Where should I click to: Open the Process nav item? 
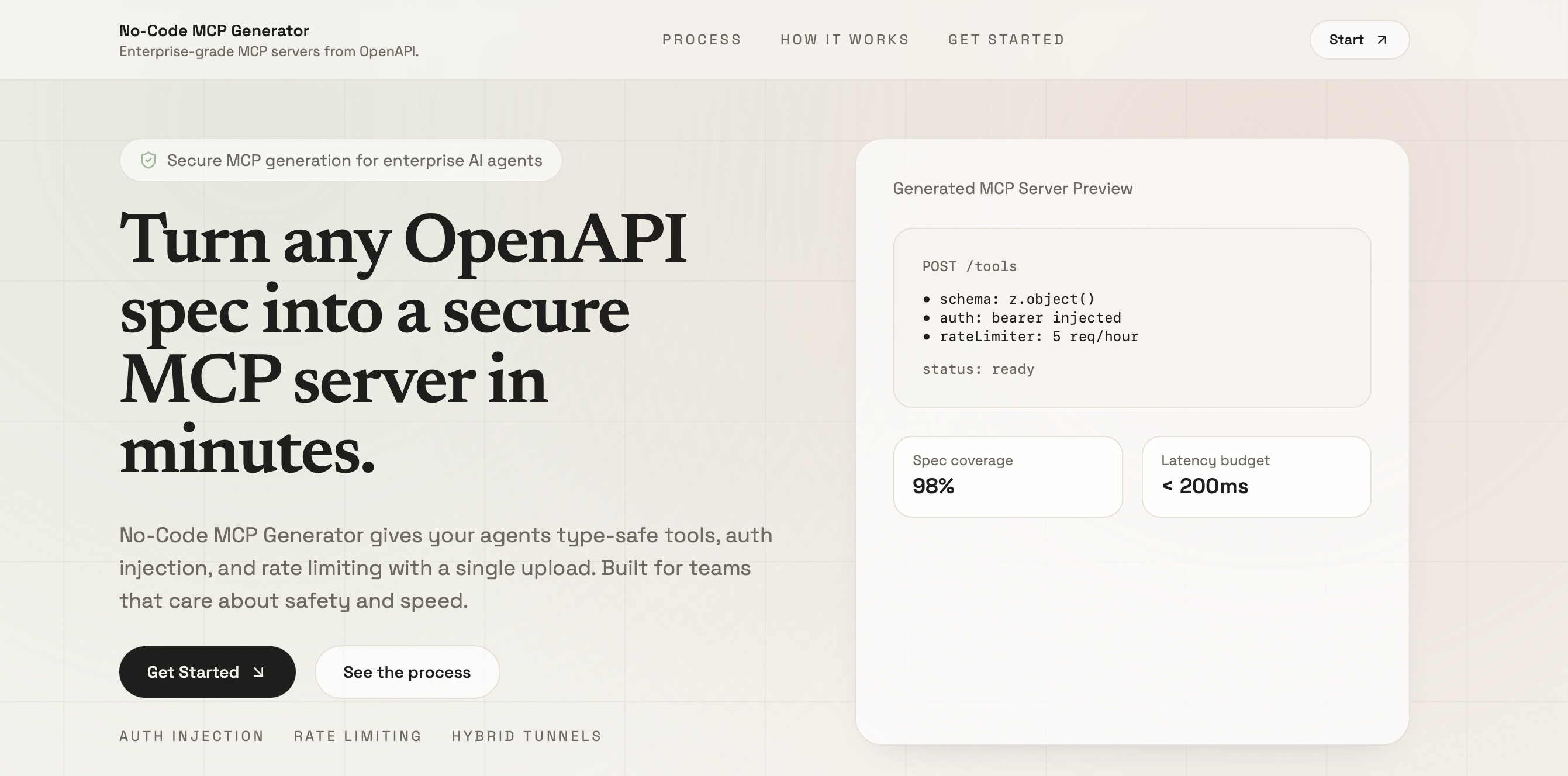pos(701,40)
